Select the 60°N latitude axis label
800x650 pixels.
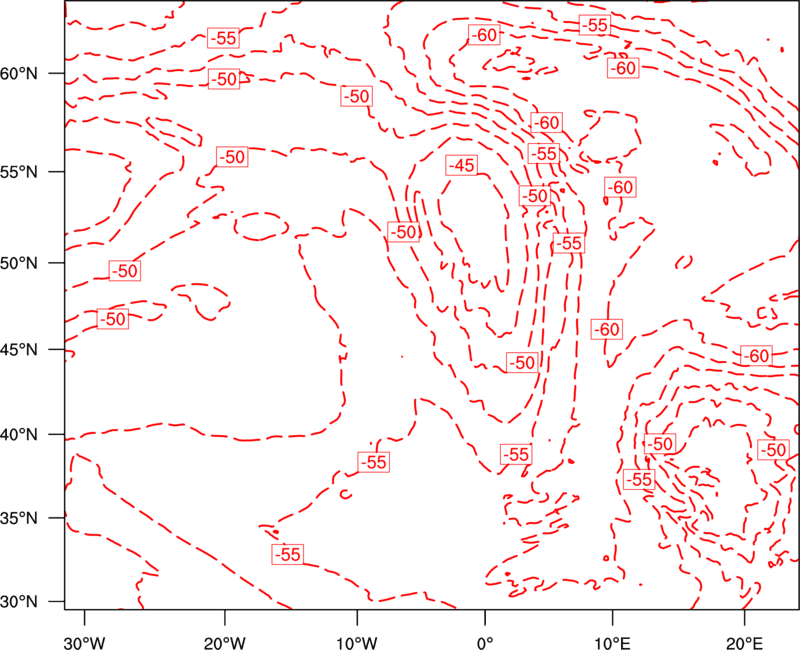point(19,73)
